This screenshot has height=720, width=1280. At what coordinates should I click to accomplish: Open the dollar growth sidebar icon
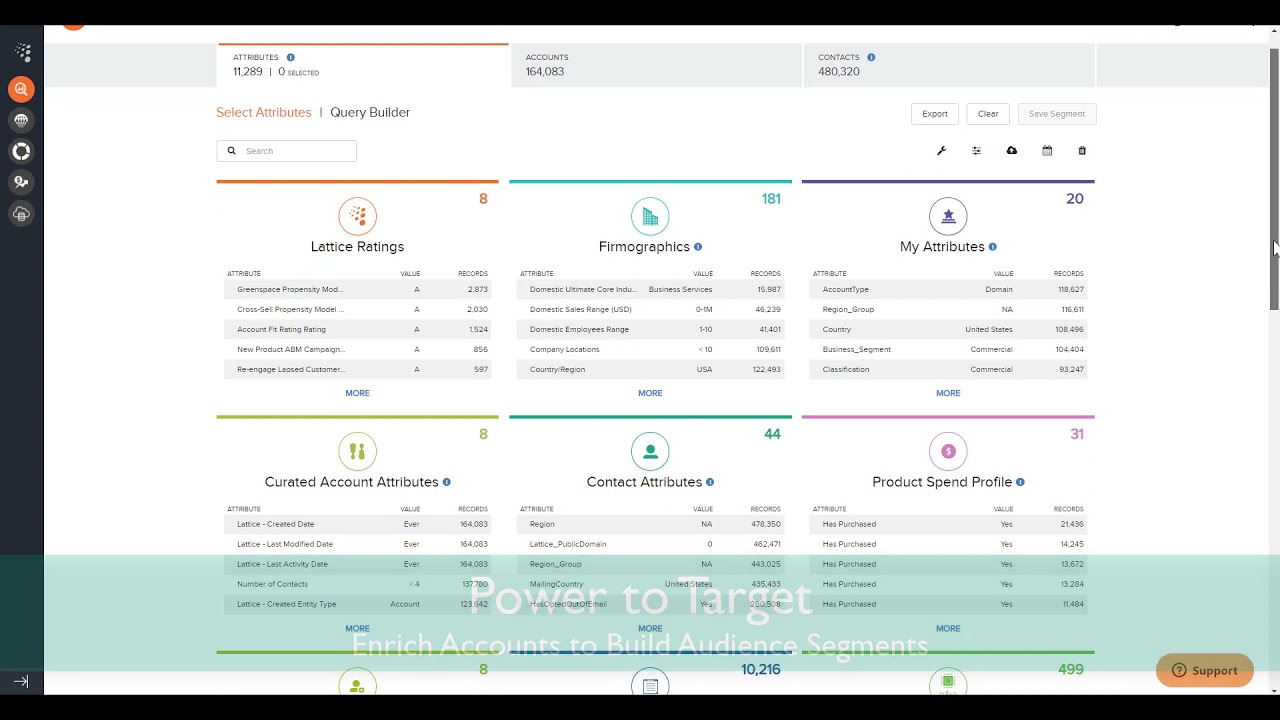[x=21, y=182]
